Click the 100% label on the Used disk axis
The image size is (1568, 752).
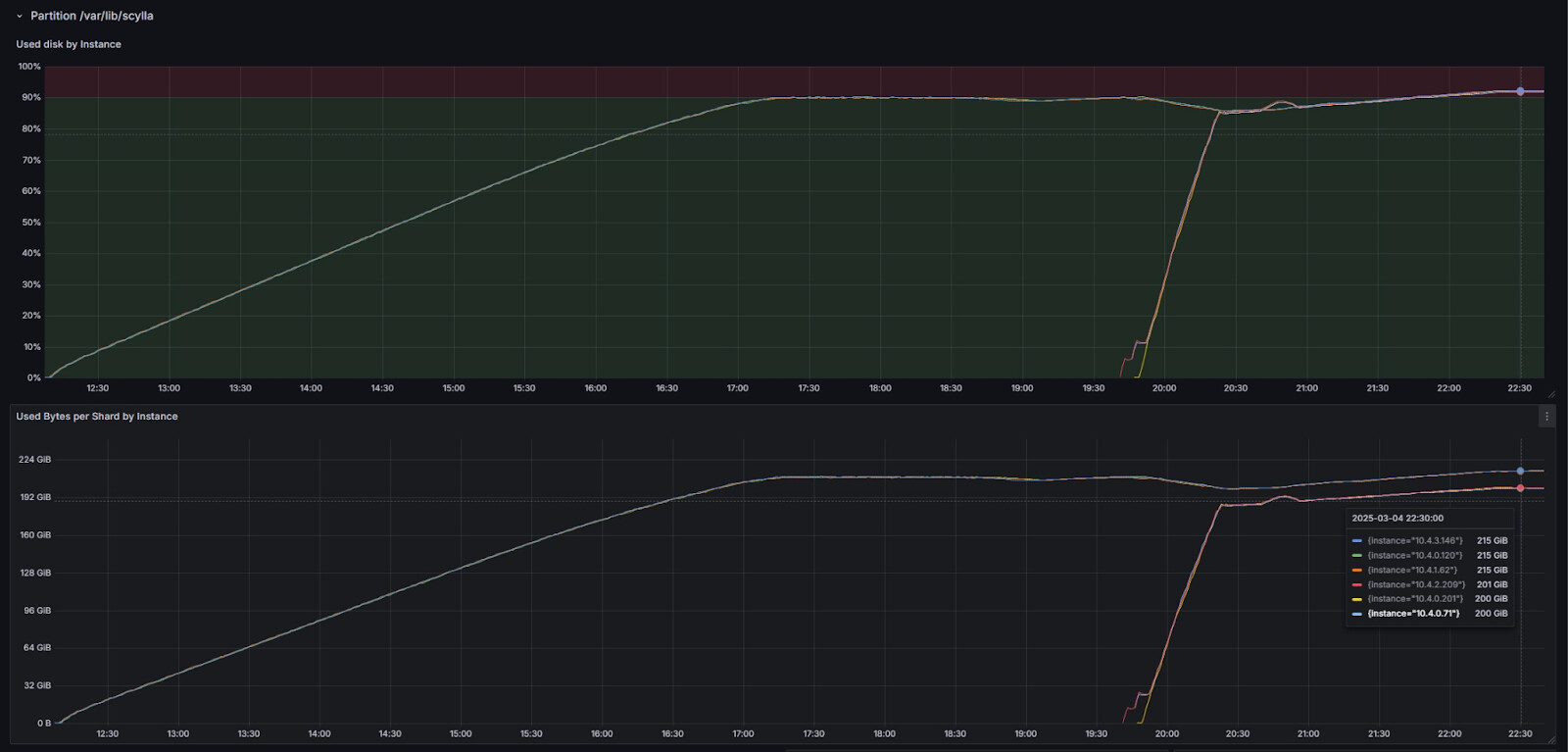coord(29,67)
